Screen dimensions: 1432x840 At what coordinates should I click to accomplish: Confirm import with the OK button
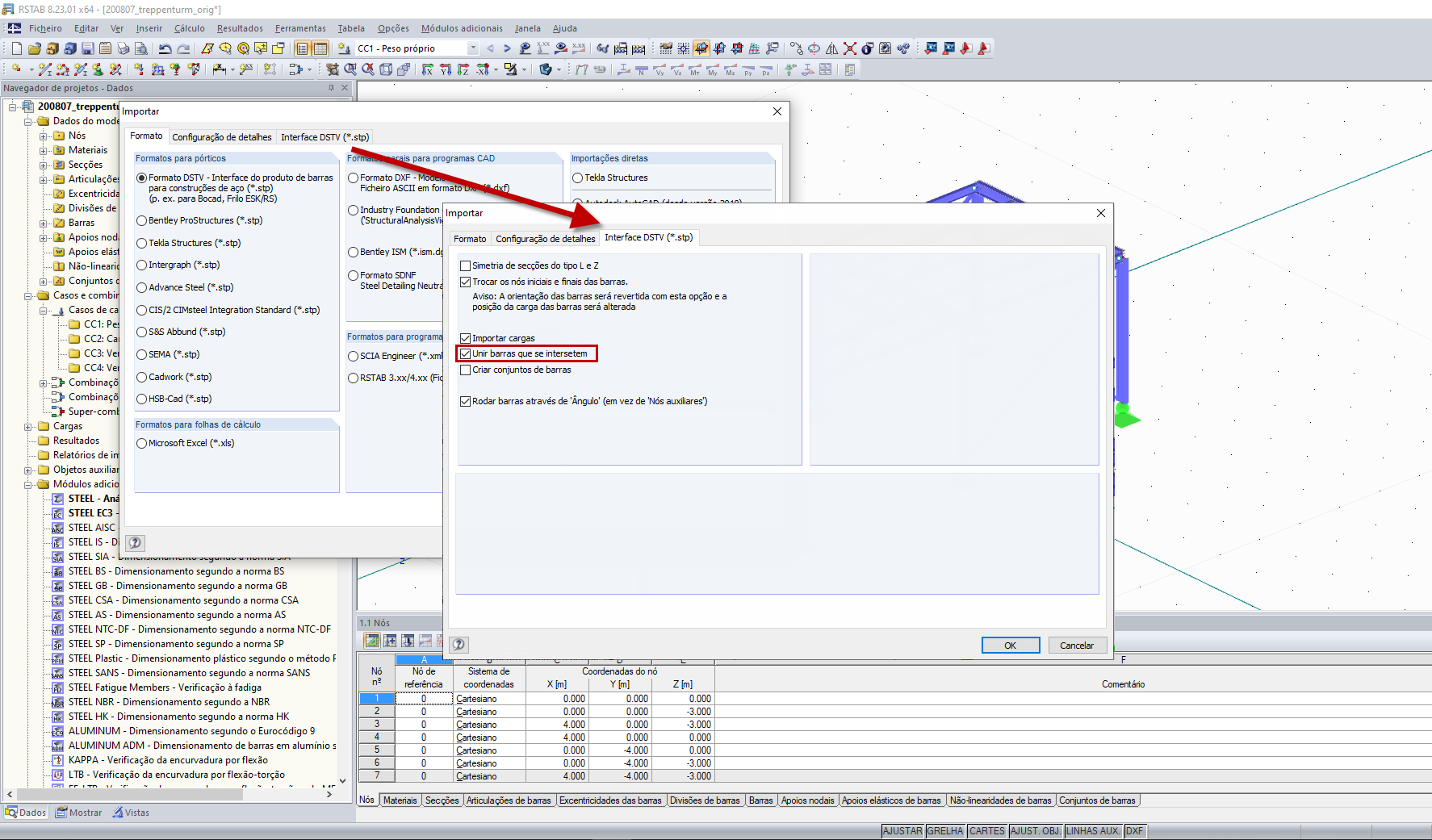click(x=1011, y=646)
